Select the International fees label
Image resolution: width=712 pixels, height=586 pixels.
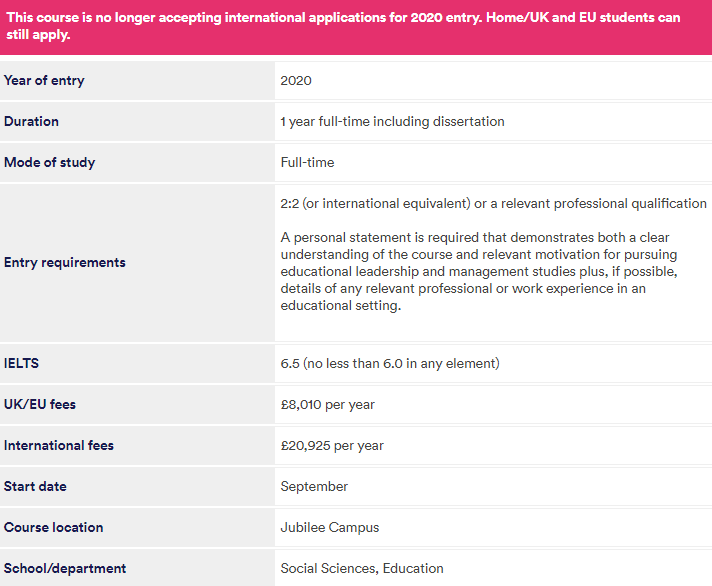point(59,445)
